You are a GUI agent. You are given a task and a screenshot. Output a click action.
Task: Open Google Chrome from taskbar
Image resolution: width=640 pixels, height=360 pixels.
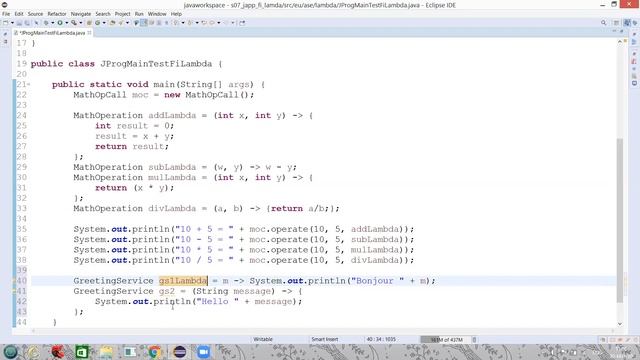coord(155,352)
